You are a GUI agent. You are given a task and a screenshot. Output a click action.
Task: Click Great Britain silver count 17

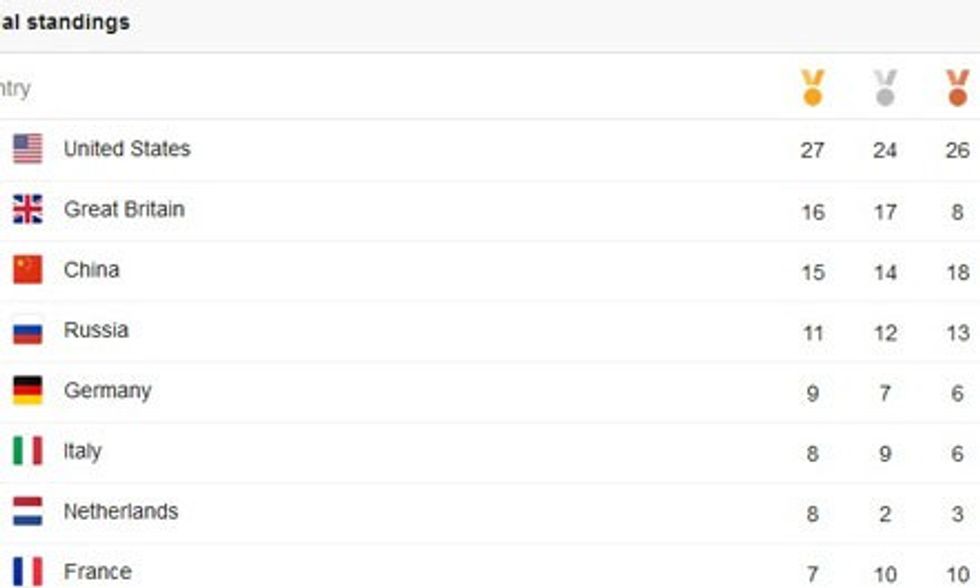click(885, 212)
